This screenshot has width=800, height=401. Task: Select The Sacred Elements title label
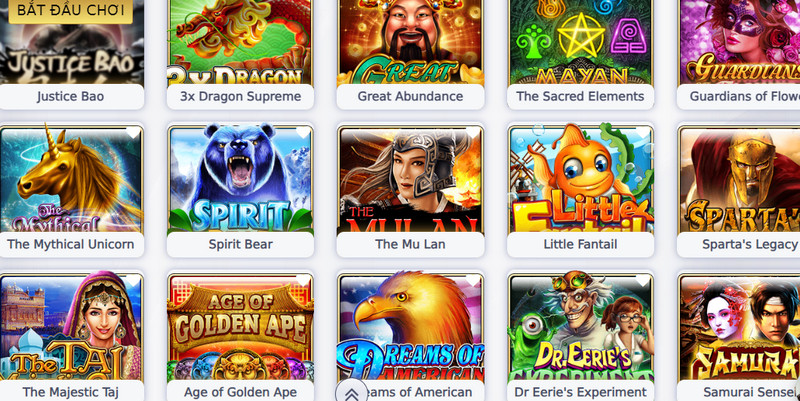tap(580, 96)
